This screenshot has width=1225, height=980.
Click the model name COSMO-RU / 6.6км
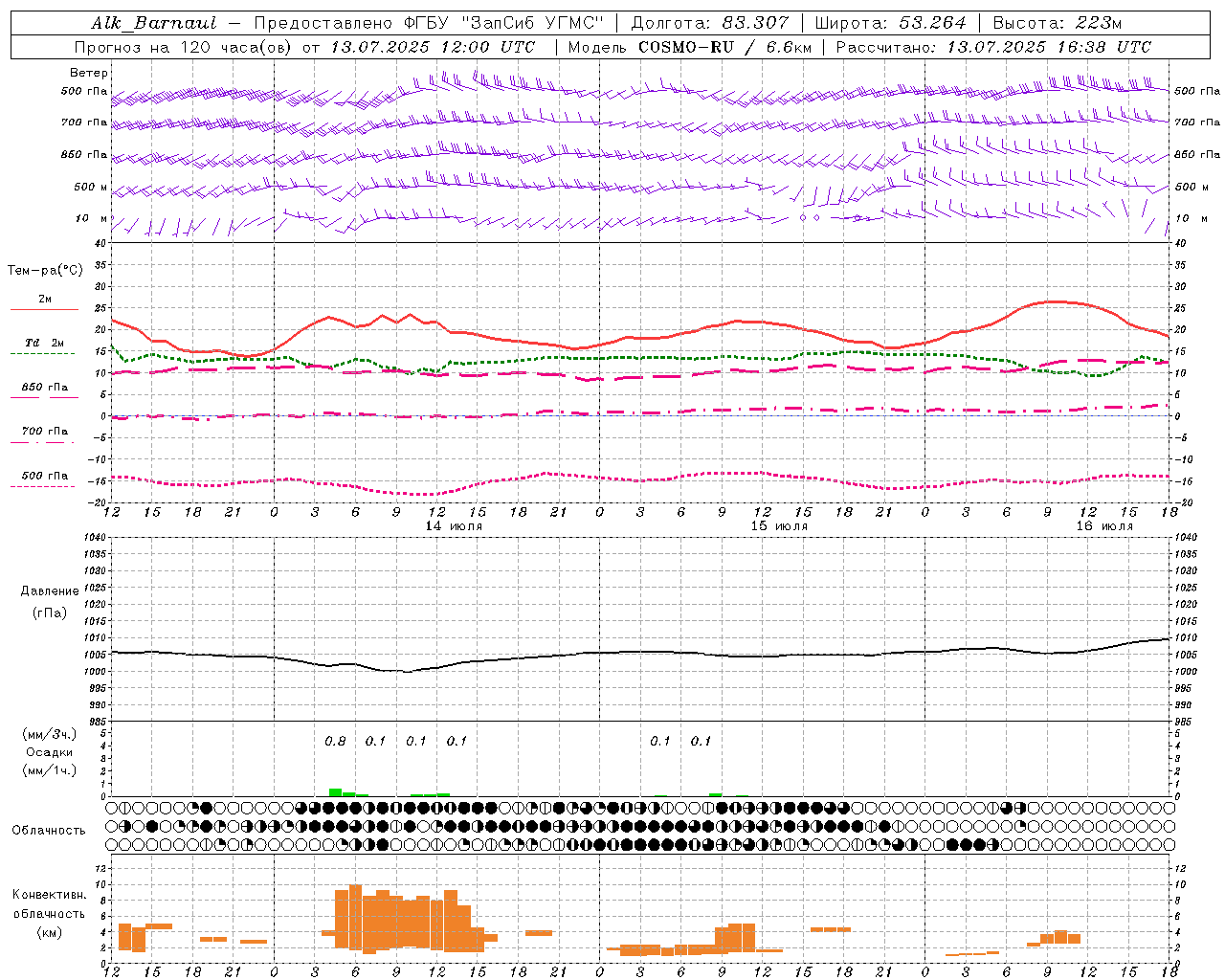point(724,47)
